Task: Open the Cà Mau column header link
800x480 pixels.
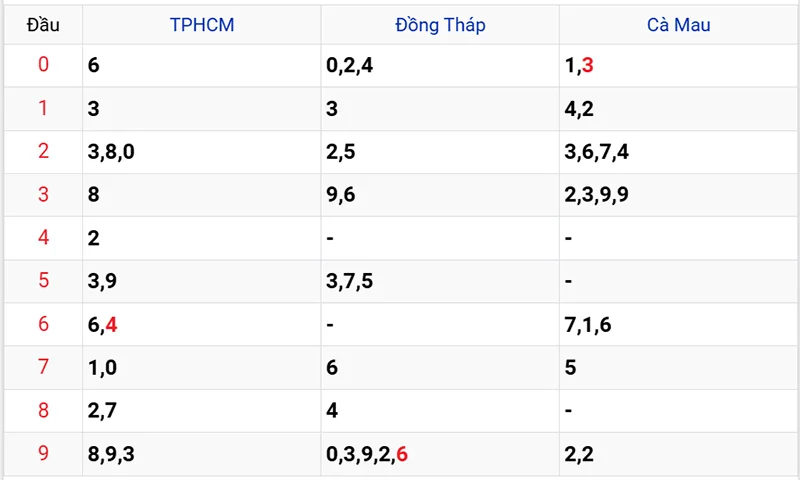Action: click(678, 25)
